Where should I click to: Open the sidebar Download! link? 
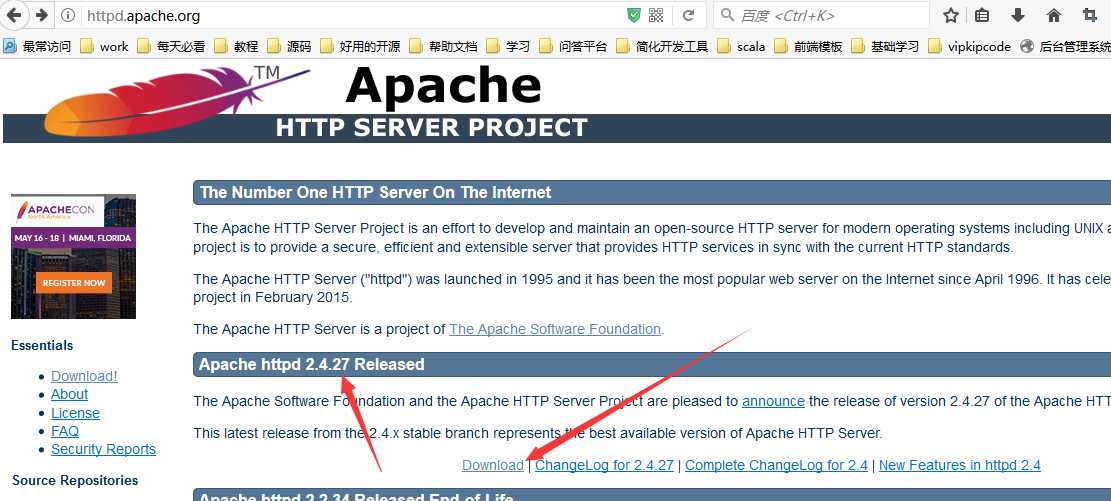click(84, 376)
